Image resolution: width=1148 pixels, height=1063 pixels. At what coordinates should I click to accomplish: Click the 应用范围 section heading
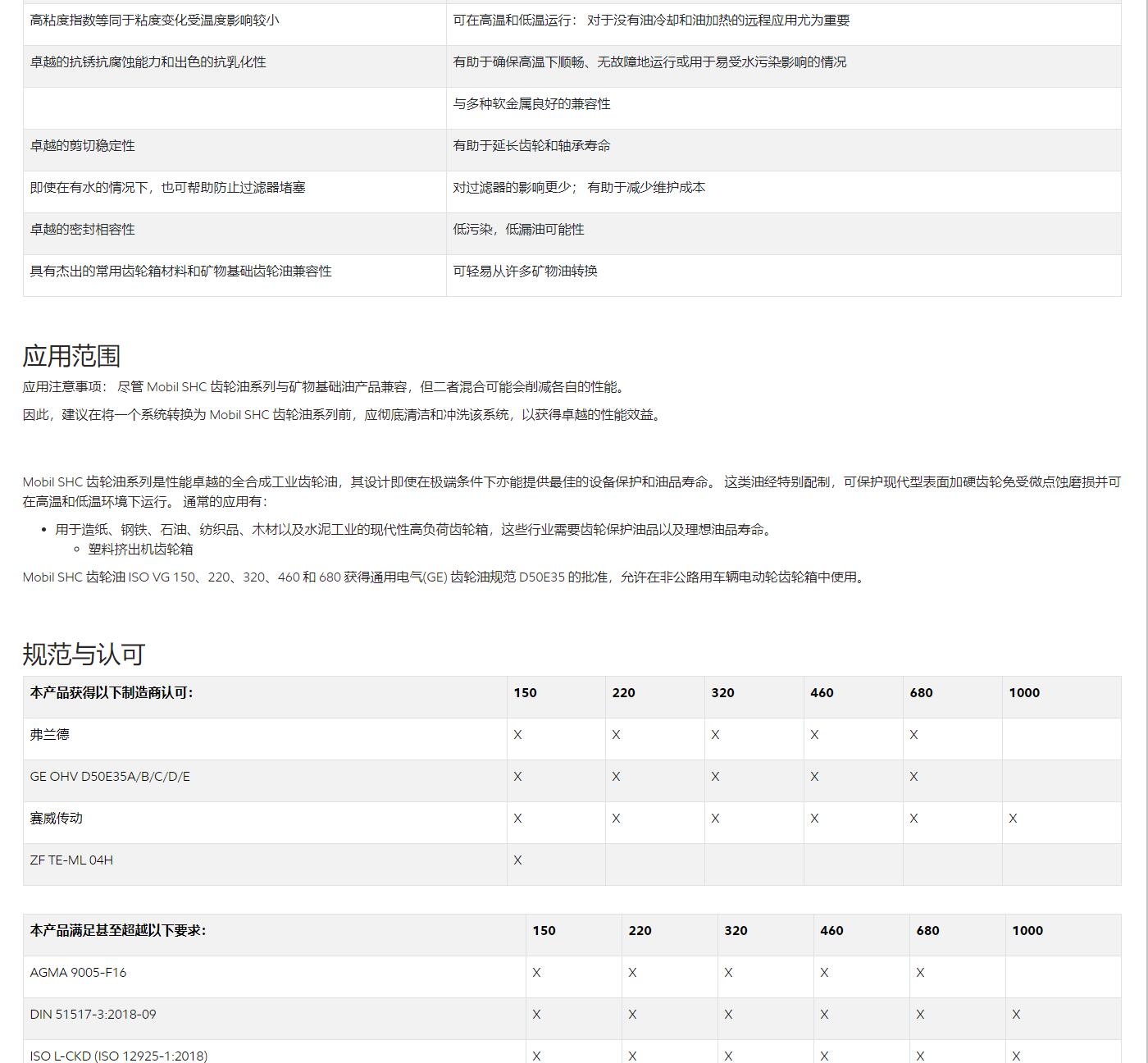tap(71, 356)
